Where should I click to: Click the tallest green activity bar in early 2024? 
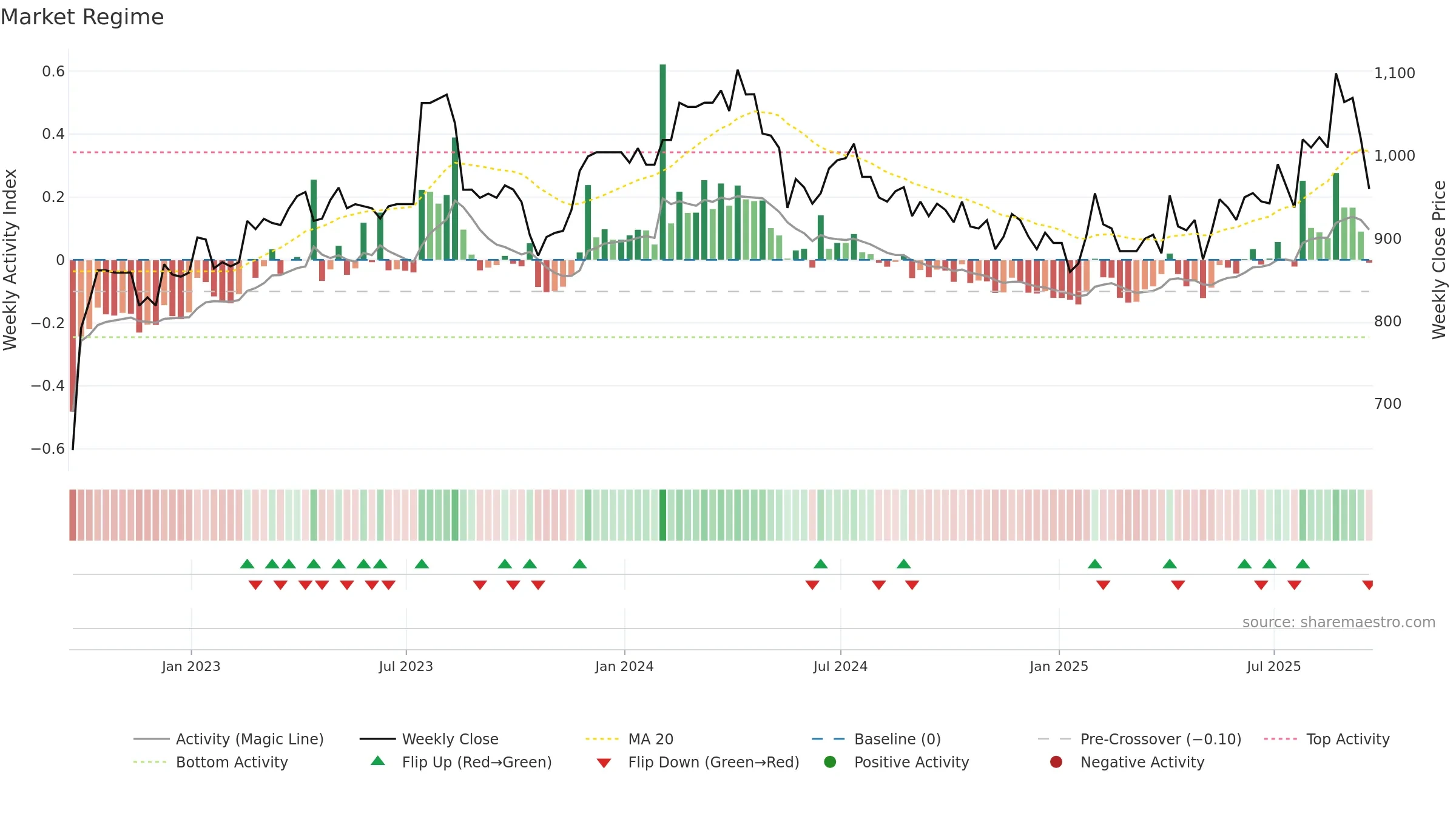coord(662,162)
